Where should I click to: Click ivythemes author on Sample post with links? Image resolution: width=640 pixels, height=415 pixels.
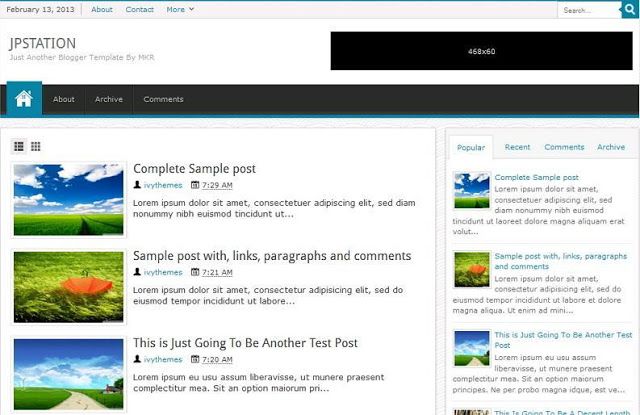[163, 272]
